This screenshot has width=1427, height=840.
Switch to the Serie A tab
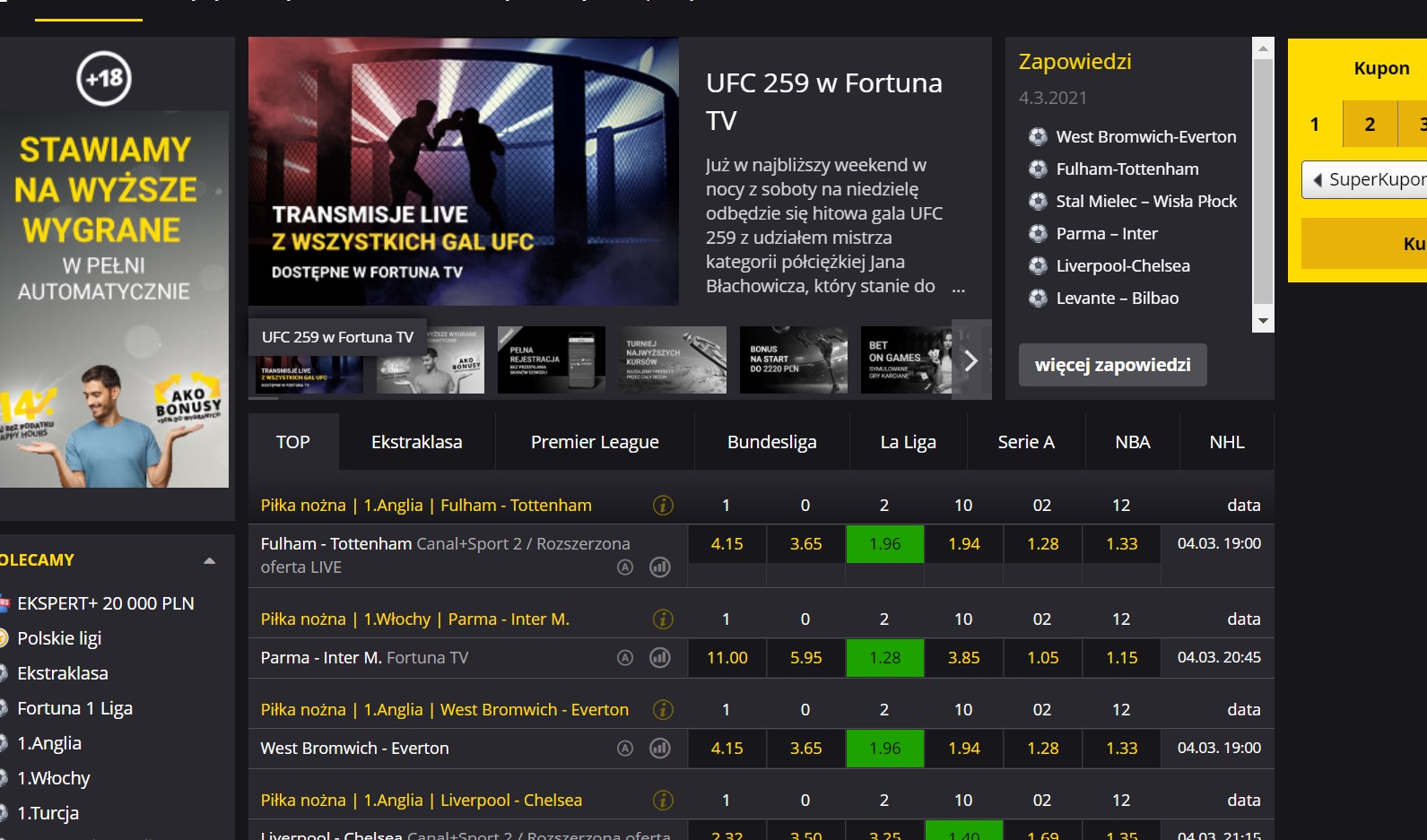pyautogui.click(x=1026, y=442)
